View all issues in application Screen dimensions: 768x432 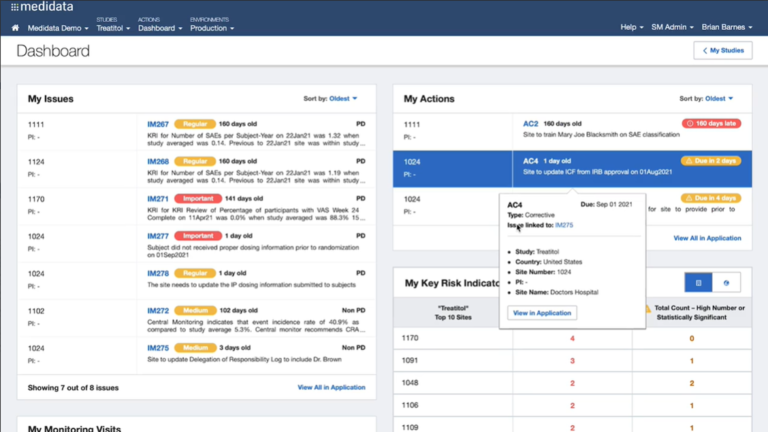coord(331,387)
